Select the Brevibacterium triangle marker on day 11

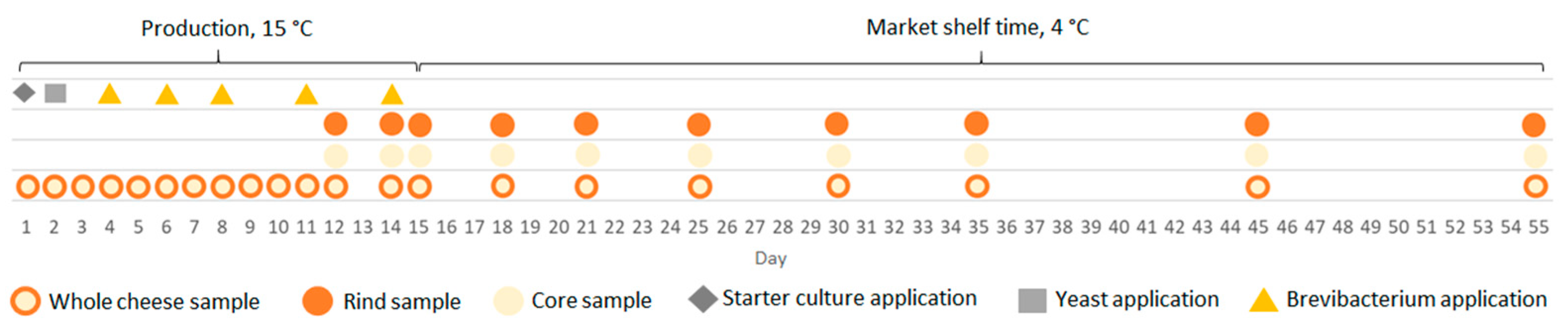pyautogui.click(x=306, y=95)
